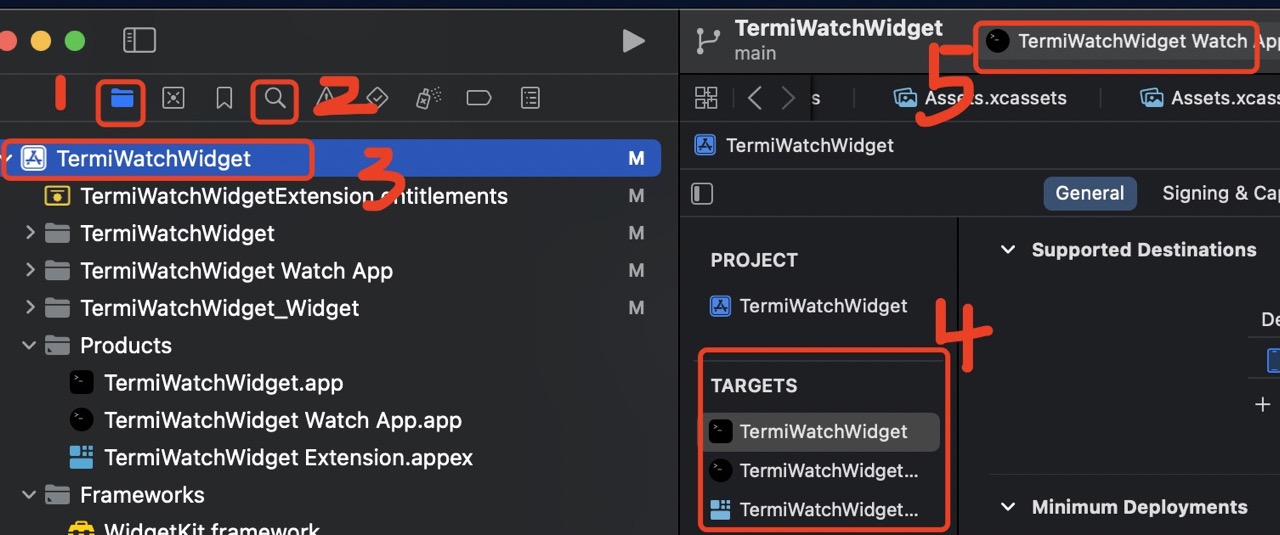The height and width of the screenshot is (535, 1280).
Task: Switch to first Assets.xcassets tab
Action: tap(980, 98)
